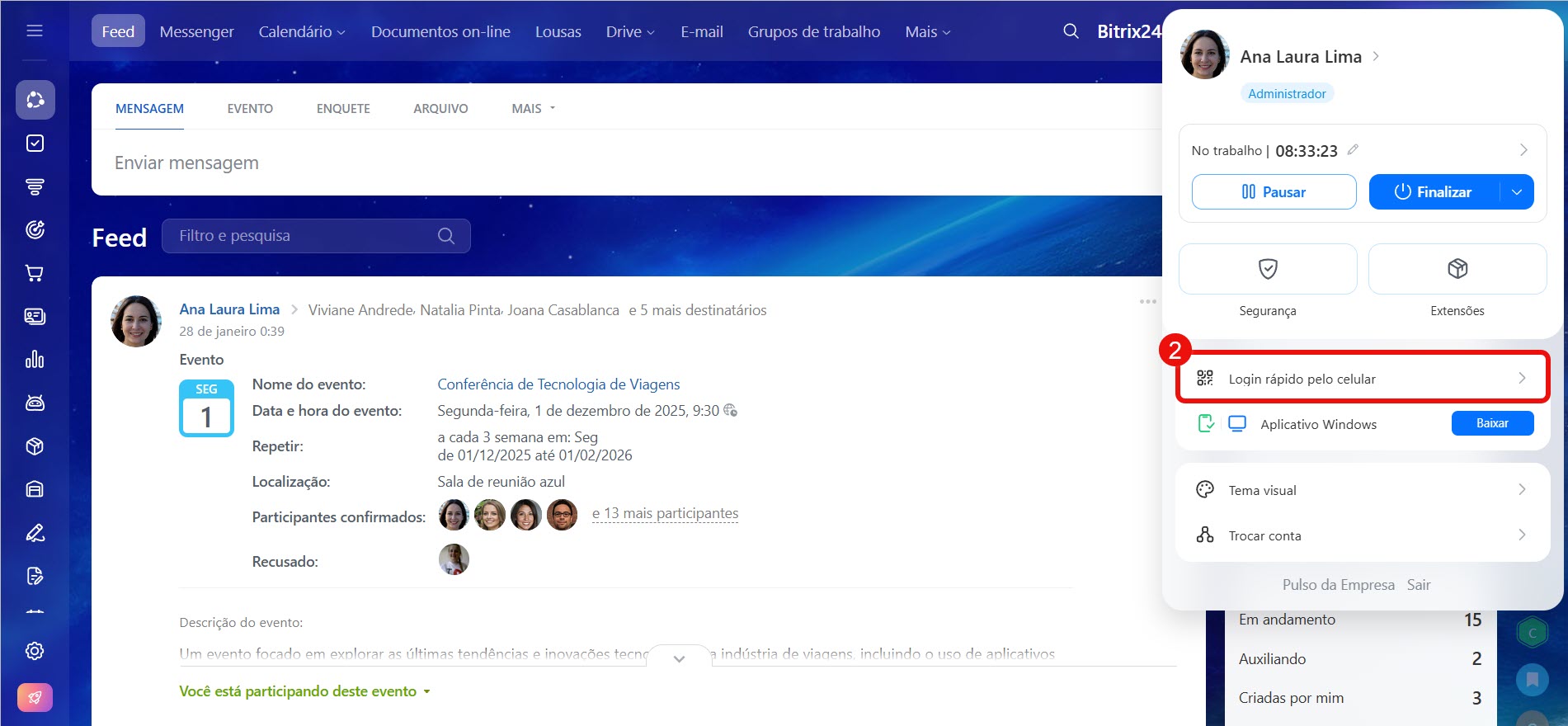Expand the event description with chevron
The height and width of the screenshot is (726, 1568).
tap(679, 658)
